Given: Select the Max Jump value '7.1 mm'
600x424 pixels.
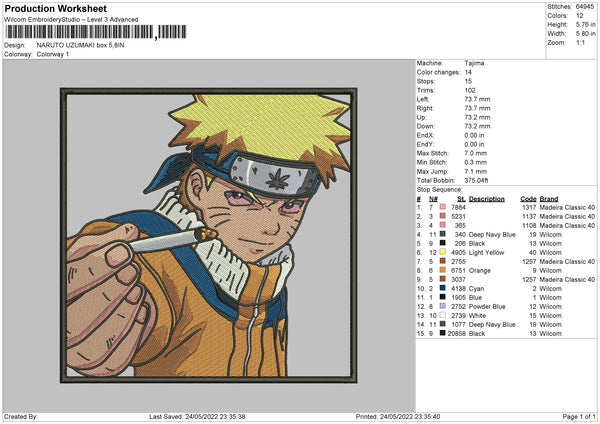Looking at the screenshot, I should click(x=476, y=171).
